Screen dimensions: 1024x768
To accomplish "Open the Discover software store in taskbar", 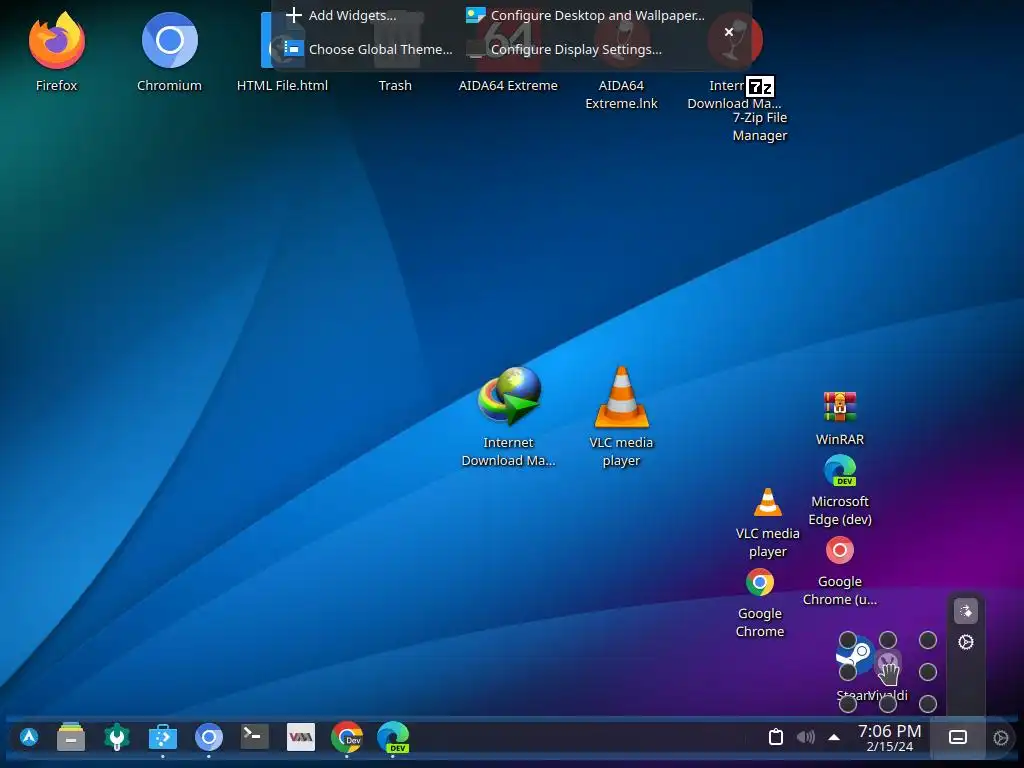I will [x=163, y=737].
